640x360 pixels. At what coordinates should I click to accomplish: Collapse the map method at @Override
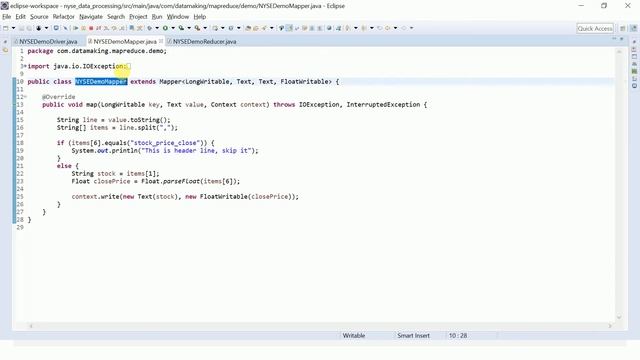tap(25, 97)
